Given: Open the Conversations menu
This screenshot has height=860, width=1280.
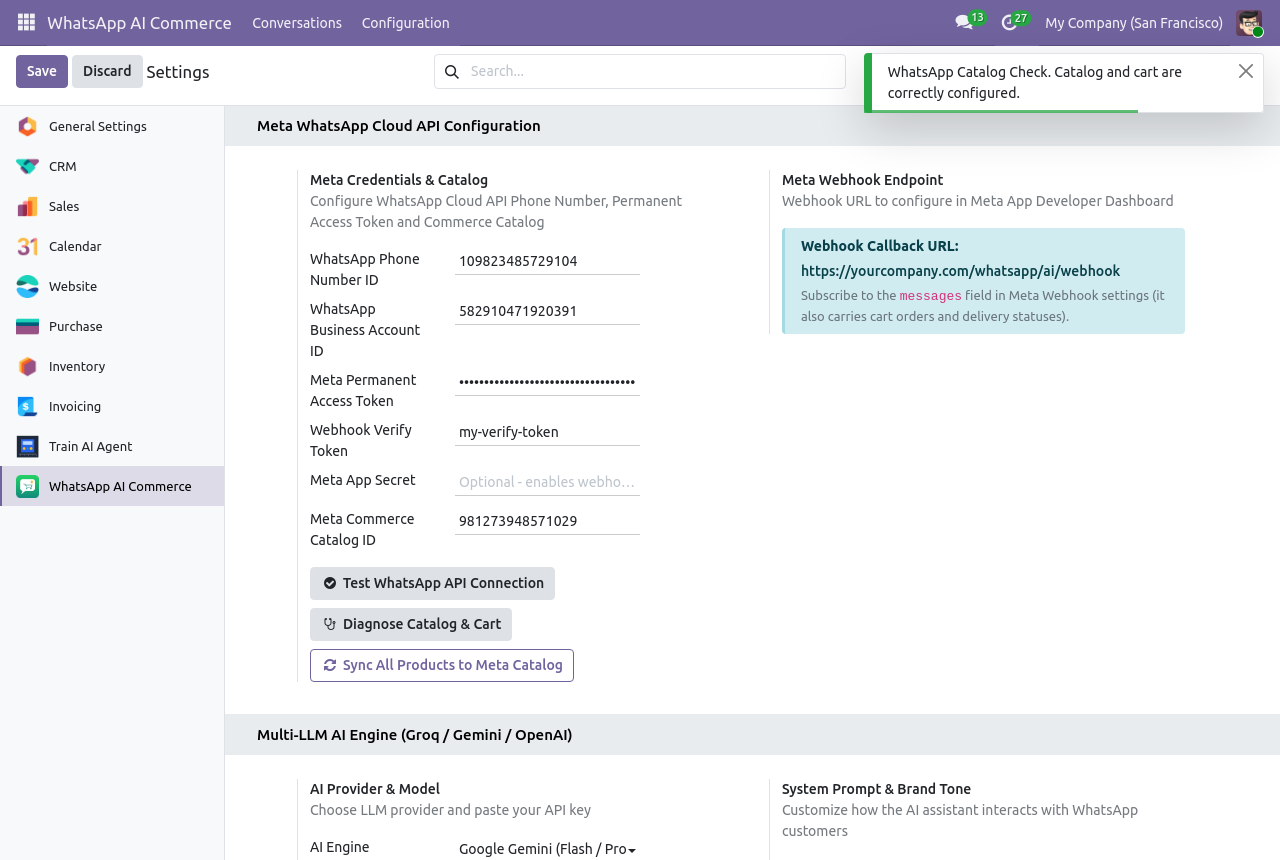Looking at the screenshot, I should coord(297,23).
